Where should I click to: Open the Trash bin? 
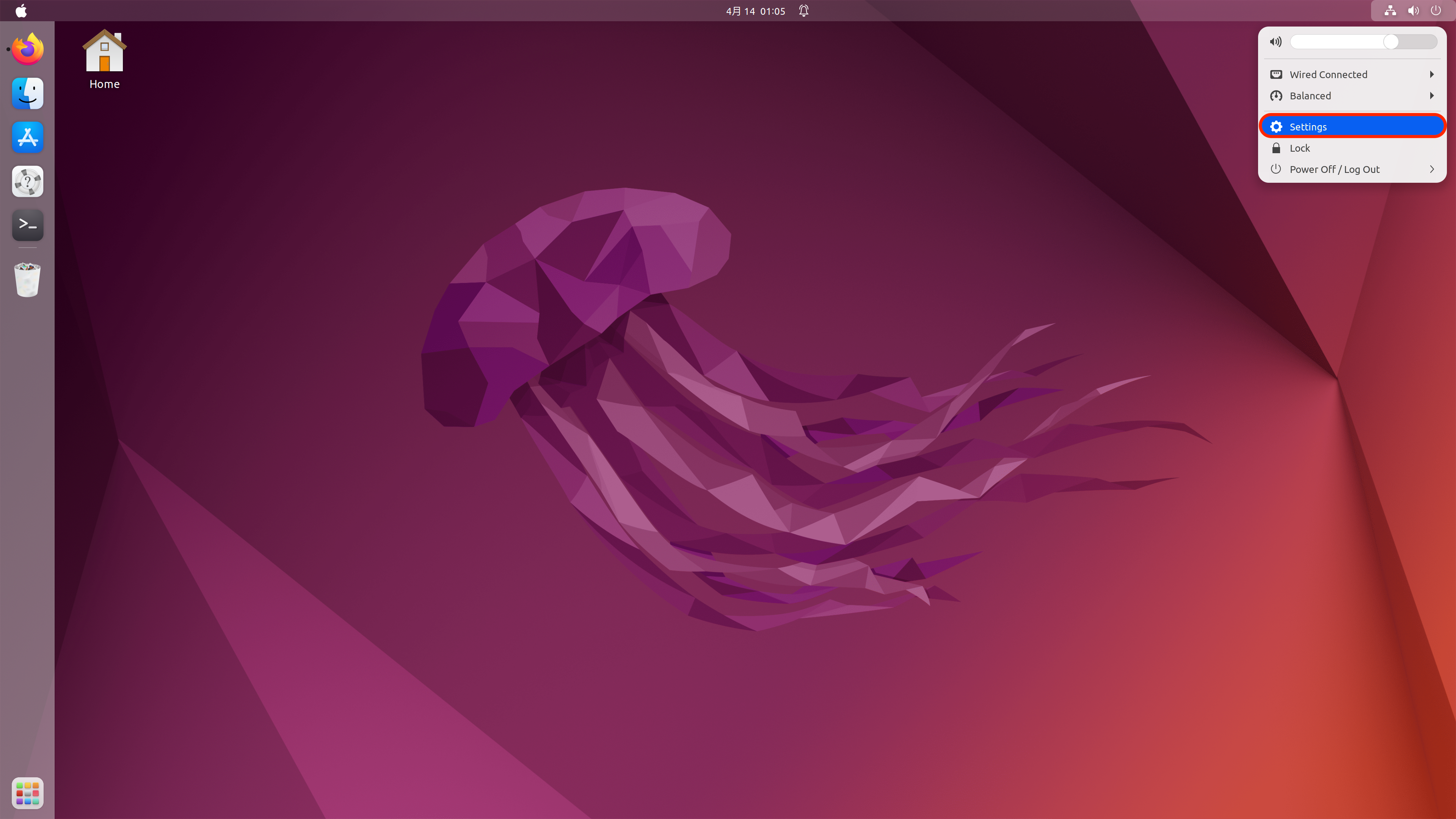coord(28,279)
